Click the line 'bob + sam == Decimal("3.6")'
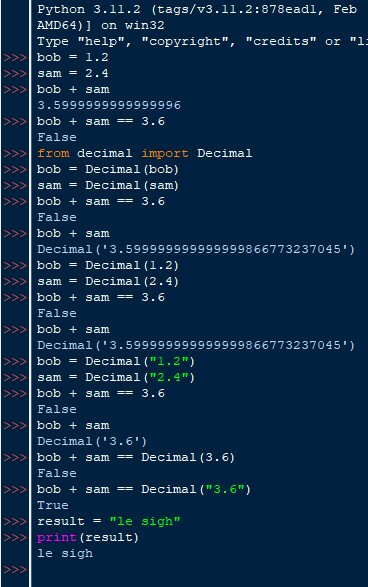 tap(144, 489)
